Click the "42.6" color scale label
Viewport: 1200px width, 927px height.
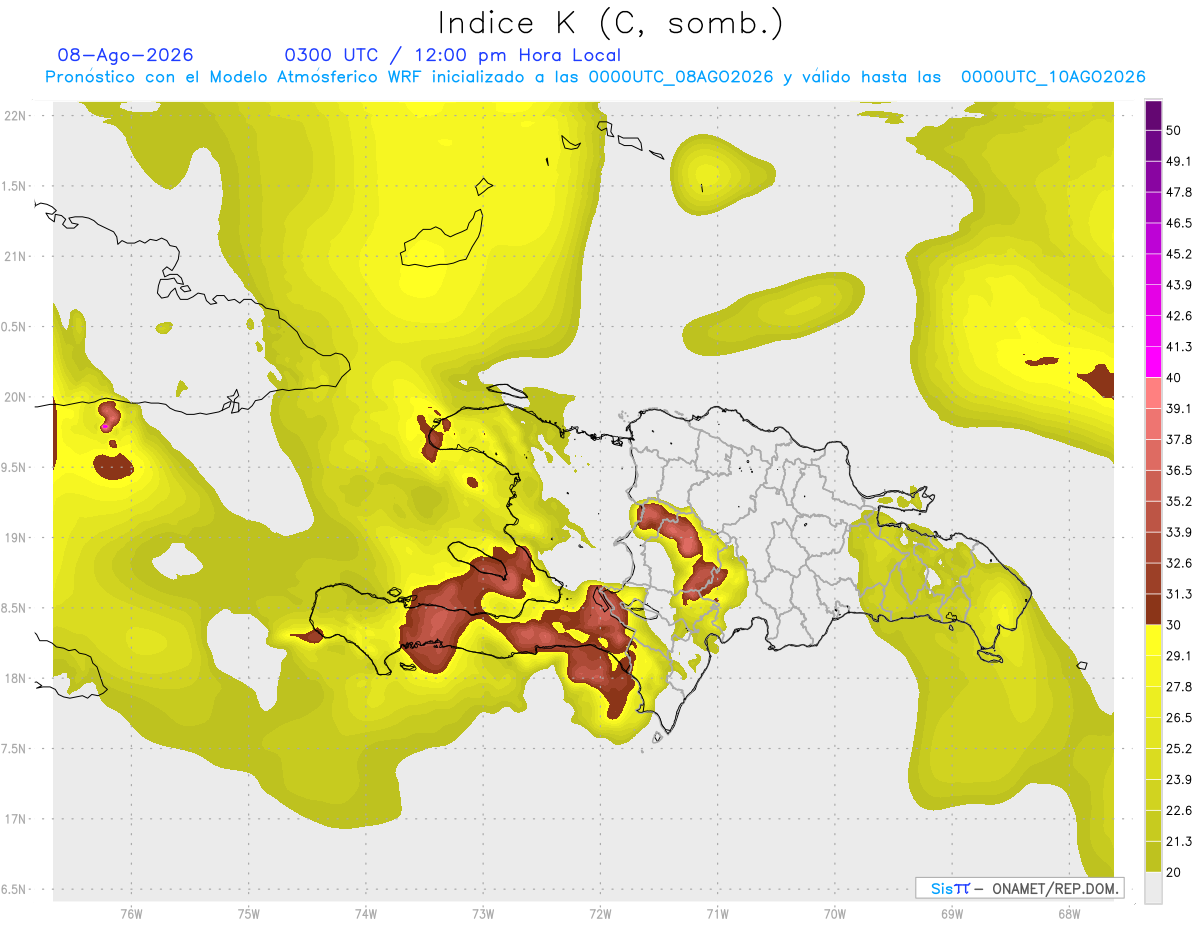pos(1179,316)
